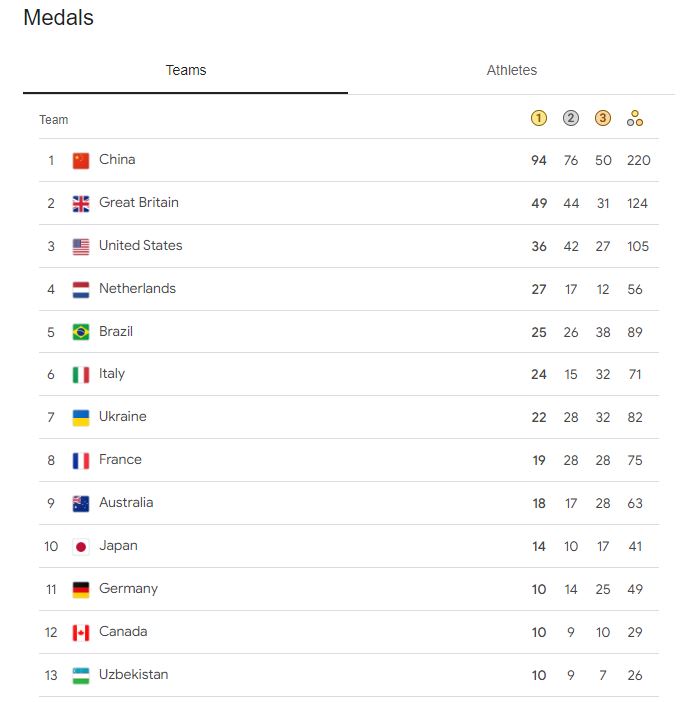Screen dimensions: 690x702
Task: Click the Brazil flag icon
Action: 81,332
